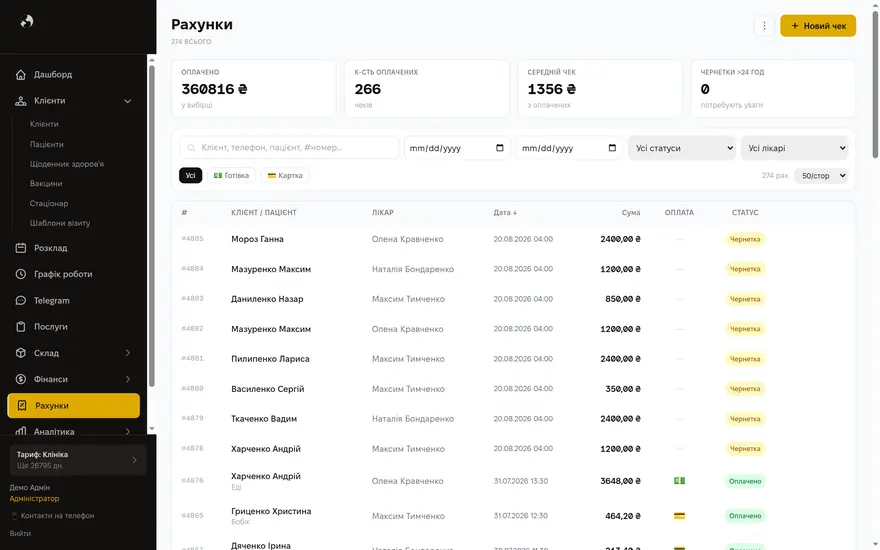This screenshot has width=880, height=550.
Task: Click phone icon beside Контакти на телефон
Action: (14, 516)
